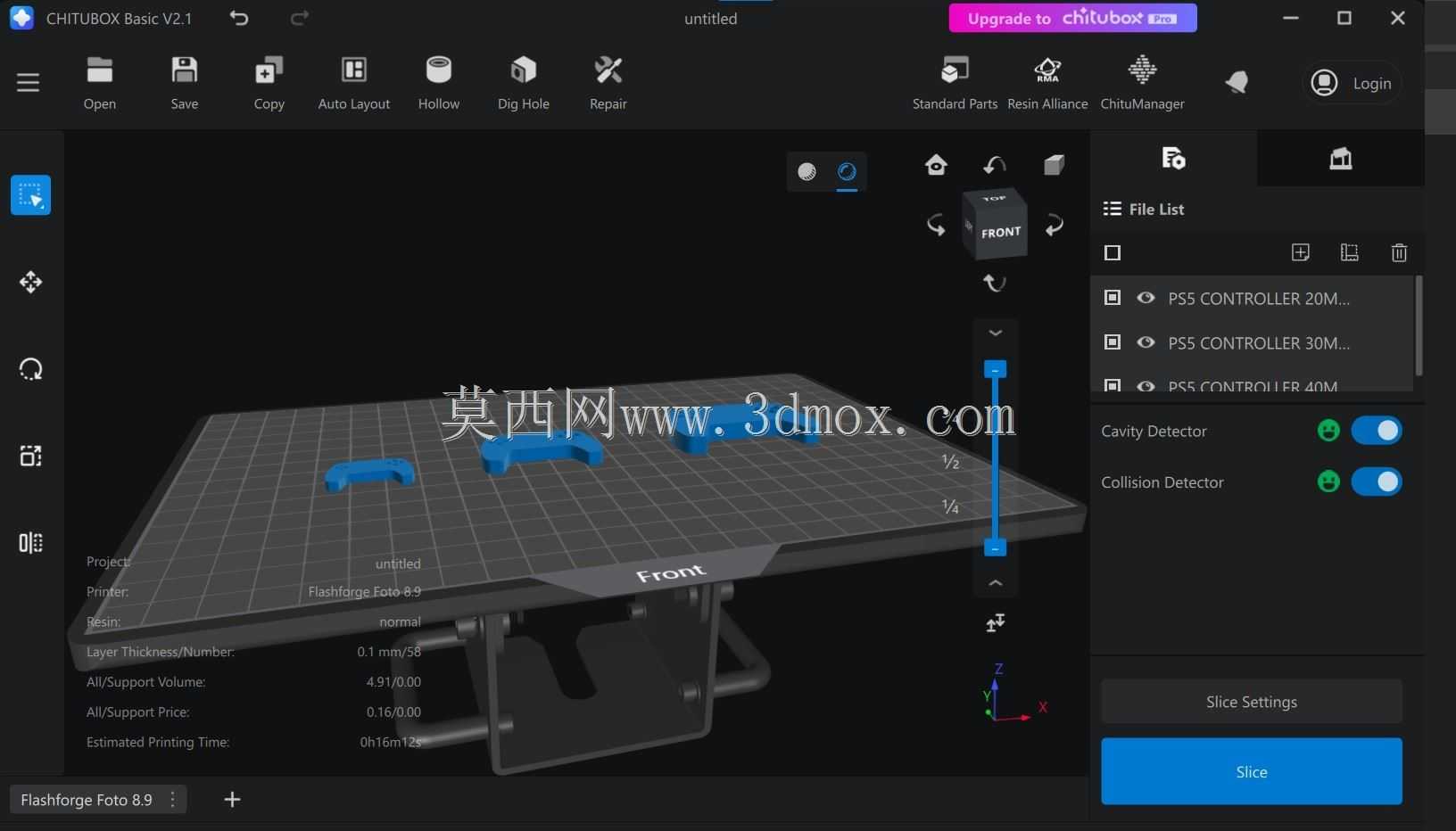
Task: Launch ChituManager
Action: pyautogui.click(x=1142, y=83)
